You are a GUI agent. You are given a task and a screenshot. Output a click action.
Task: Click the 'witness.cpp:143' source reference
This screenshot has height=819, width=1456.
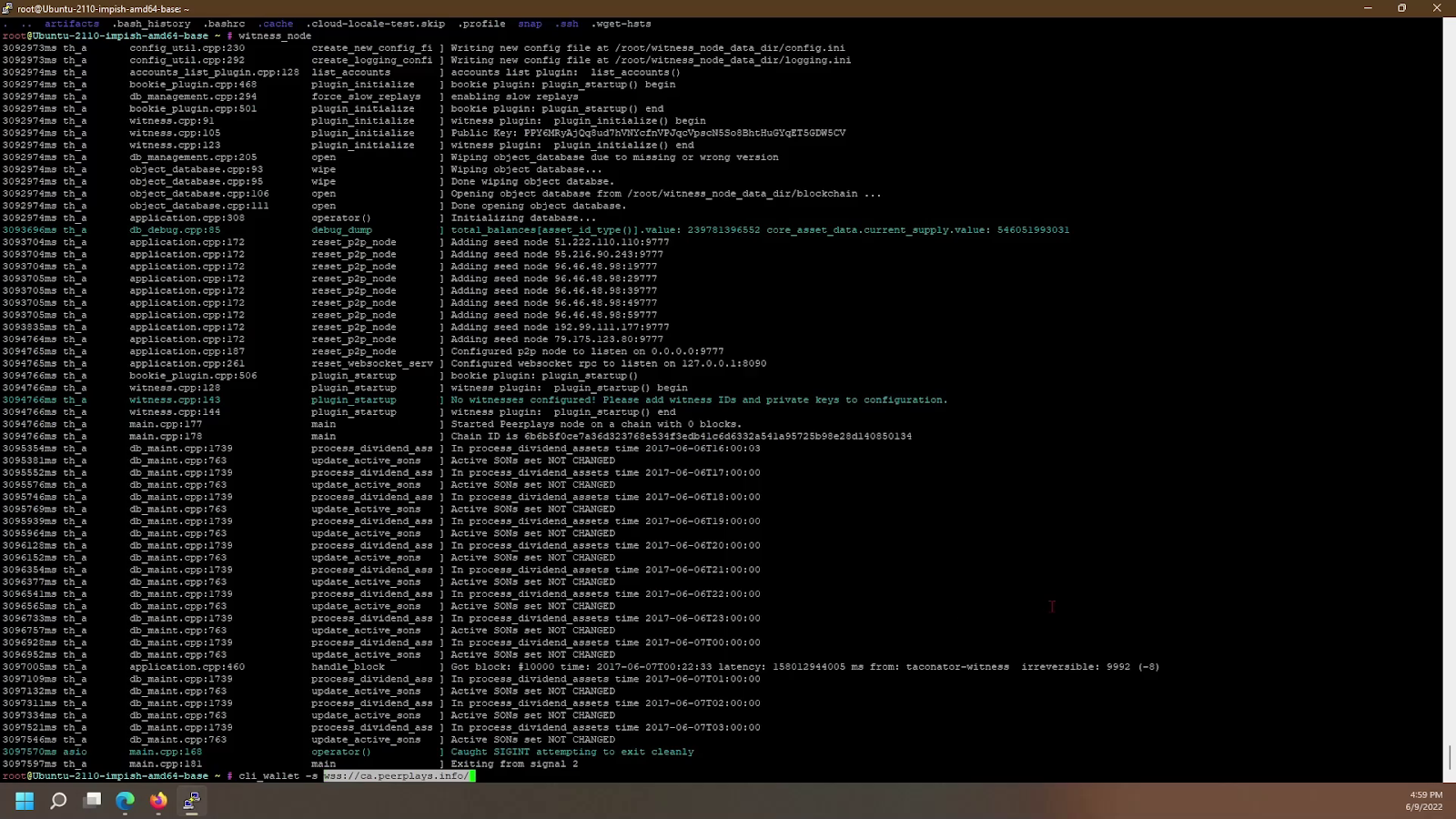coord(175,400)
